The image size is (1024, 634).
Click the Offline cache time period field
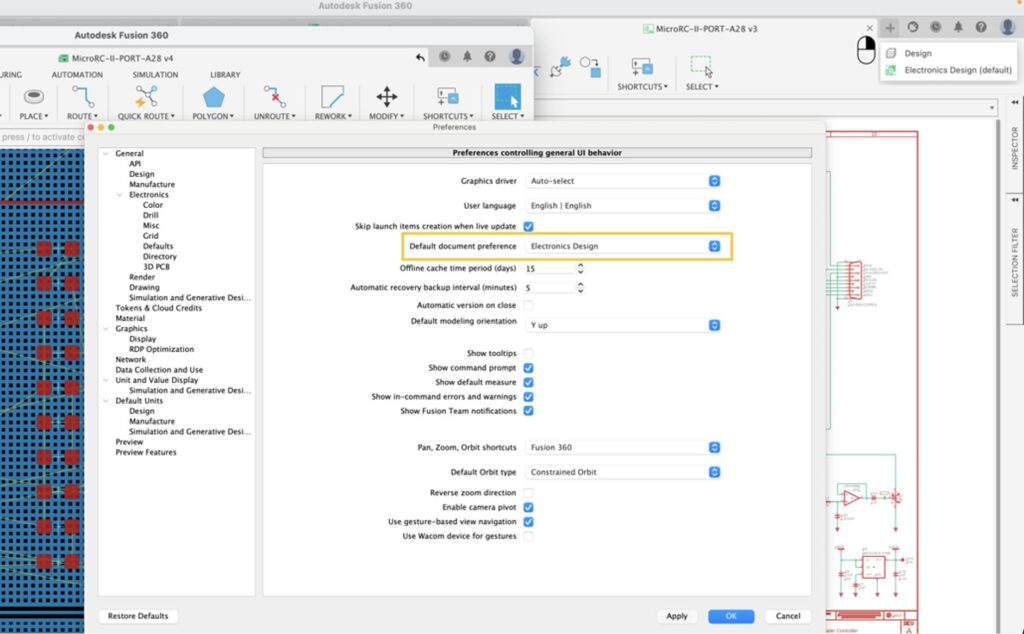[x=550, y=269]
